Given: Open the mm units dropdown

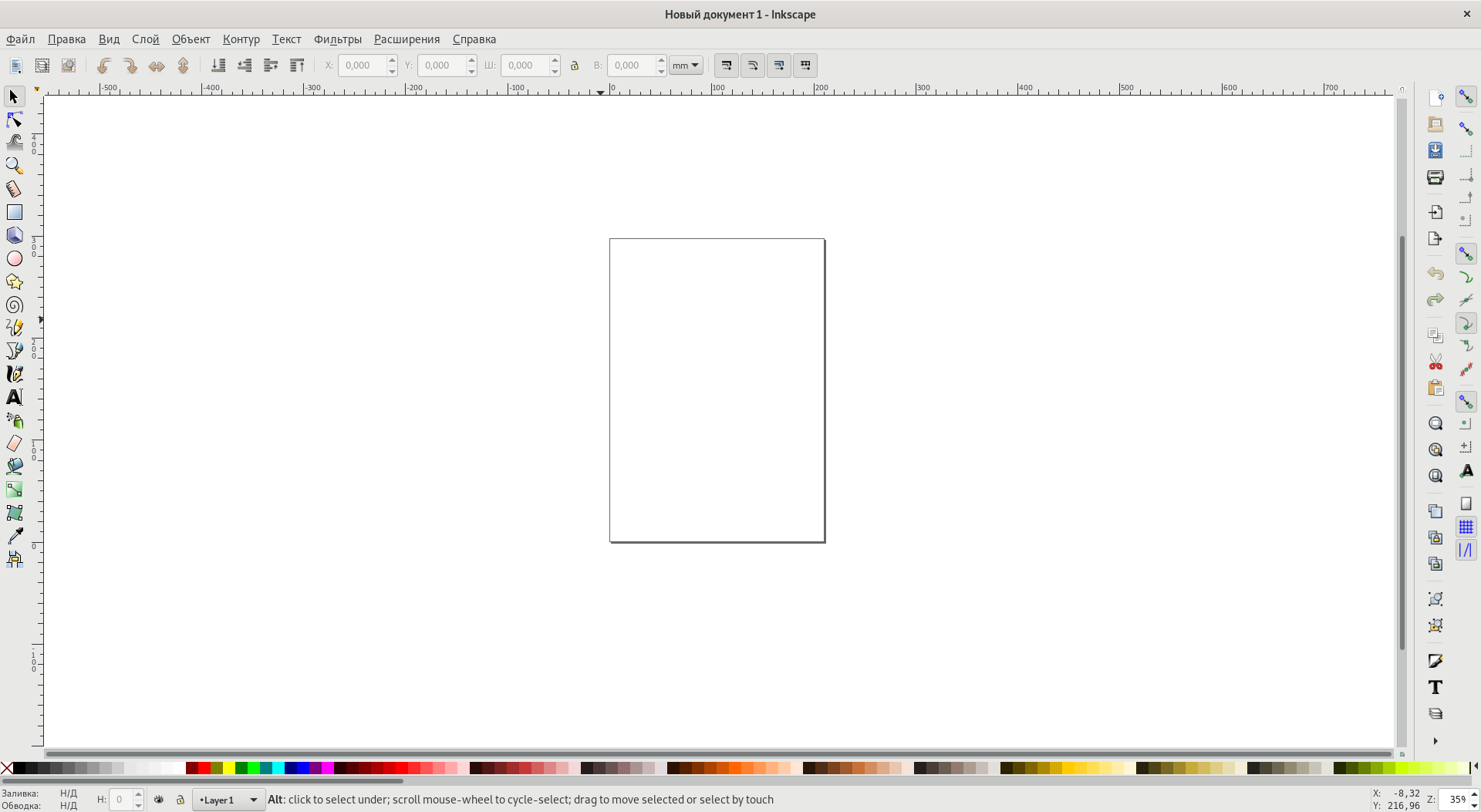Looking at the screenshot, I should (x=686, y=66).
